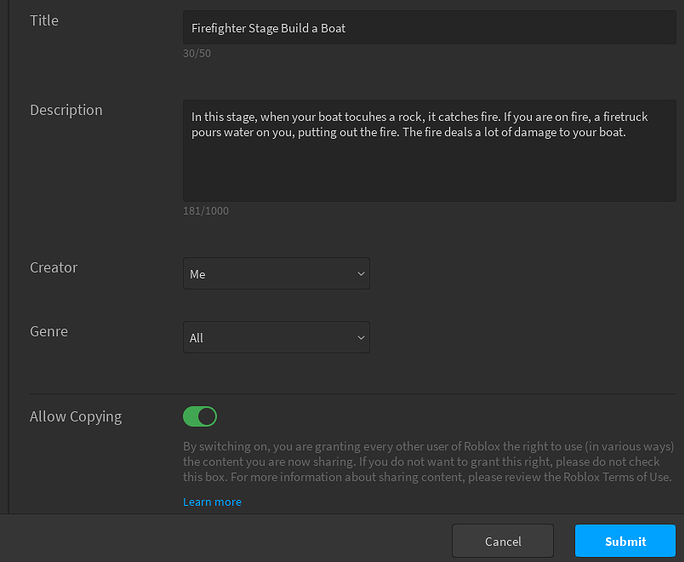684x562 pixels.
Task: Click inside the Description text area
Action: (x=429, y=160)
